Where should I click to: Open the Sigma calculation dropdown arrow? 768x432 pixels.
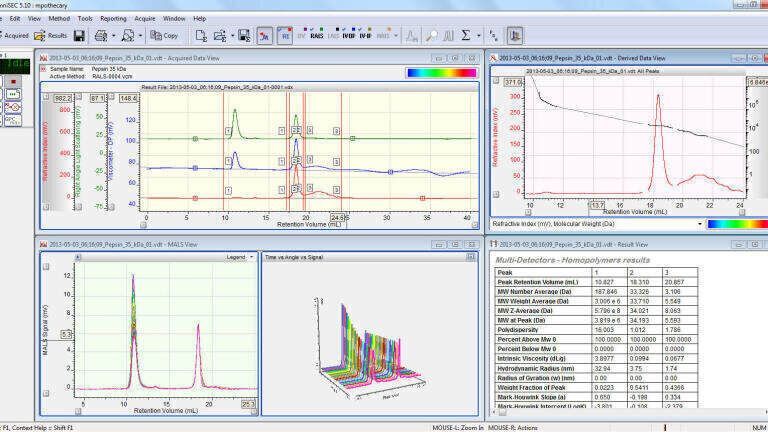point(479,36)
